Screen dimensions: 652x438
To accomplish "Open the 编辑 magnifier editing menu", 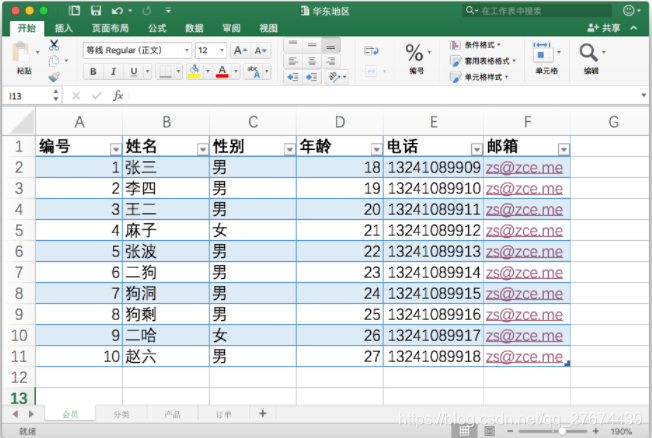I will click(x=591, y=58).
